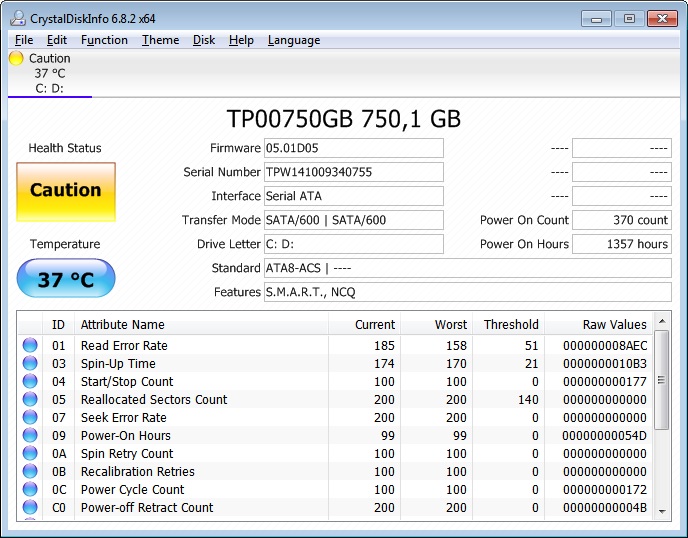Maximize the CrystalDiskInfo window
688x538 pixels.
click(x=629, y=19)
